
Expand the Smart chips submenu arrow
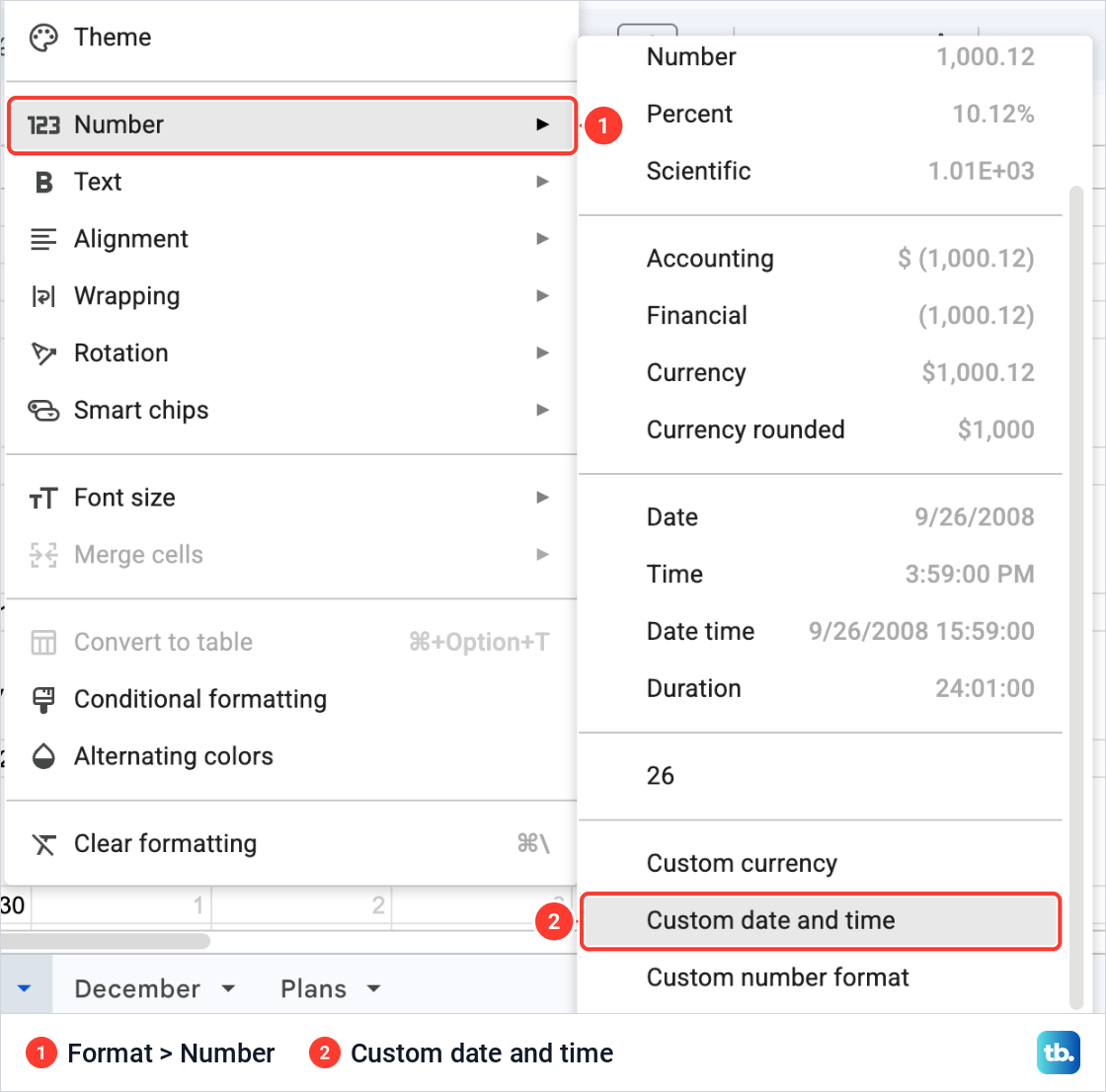pos(542,411)
